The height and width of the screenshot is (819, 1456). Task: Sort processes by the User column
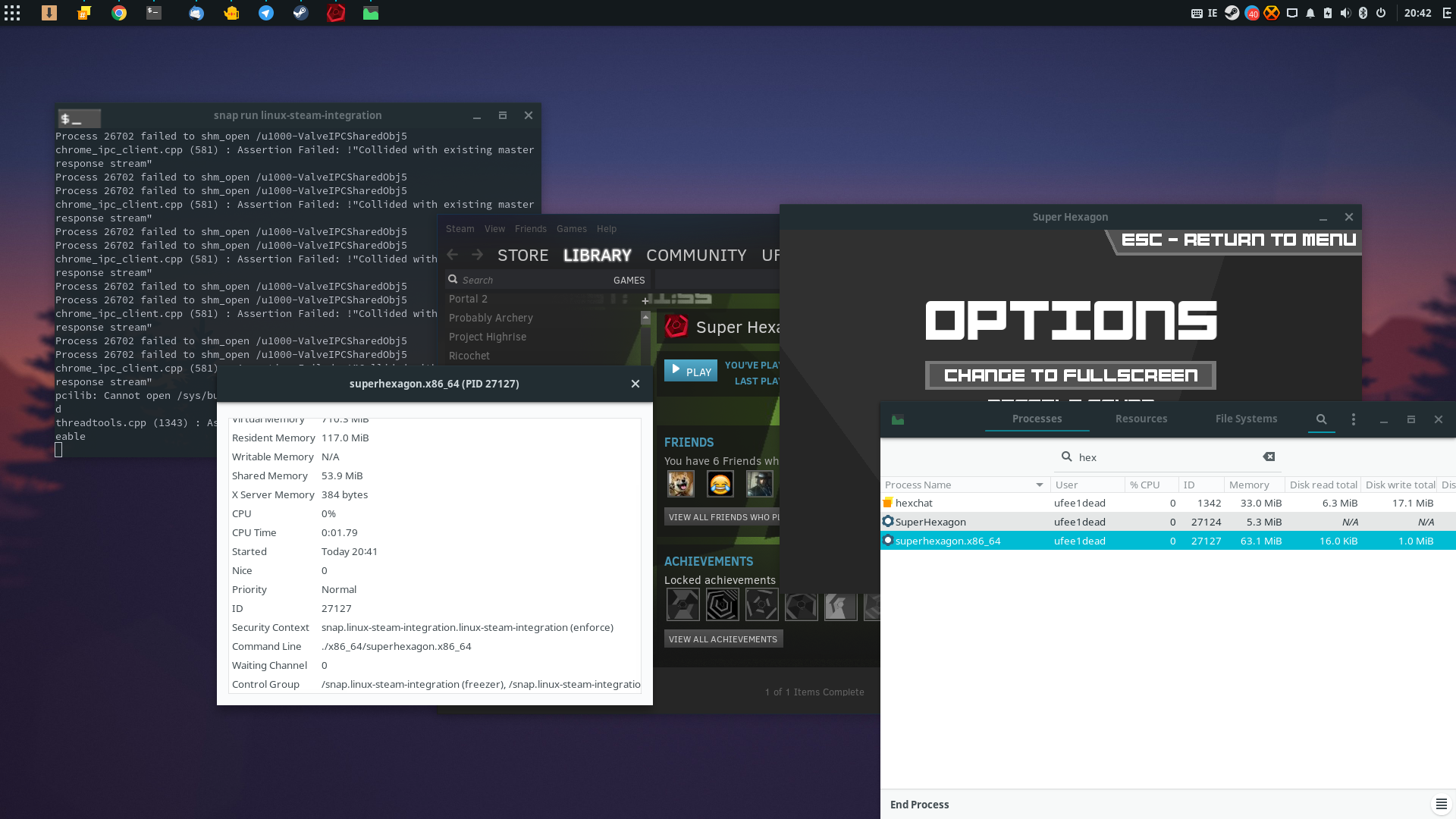point(1087,485)
